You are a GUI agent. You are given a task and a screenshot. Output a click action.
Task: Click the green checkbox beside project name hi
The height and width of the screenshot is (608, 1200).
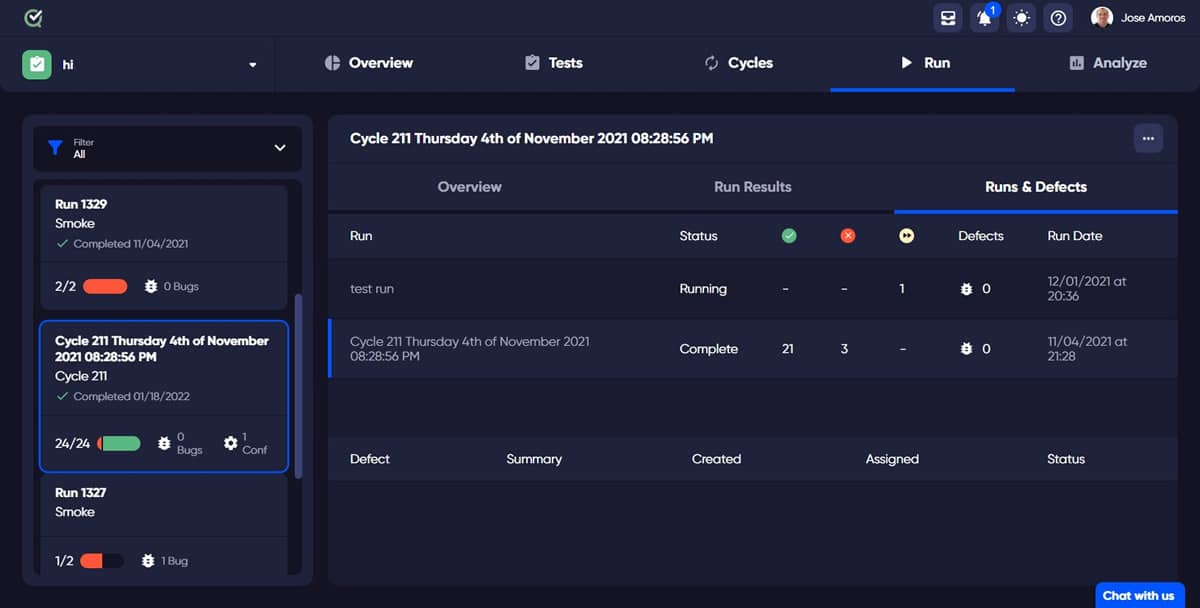[36, 63]
